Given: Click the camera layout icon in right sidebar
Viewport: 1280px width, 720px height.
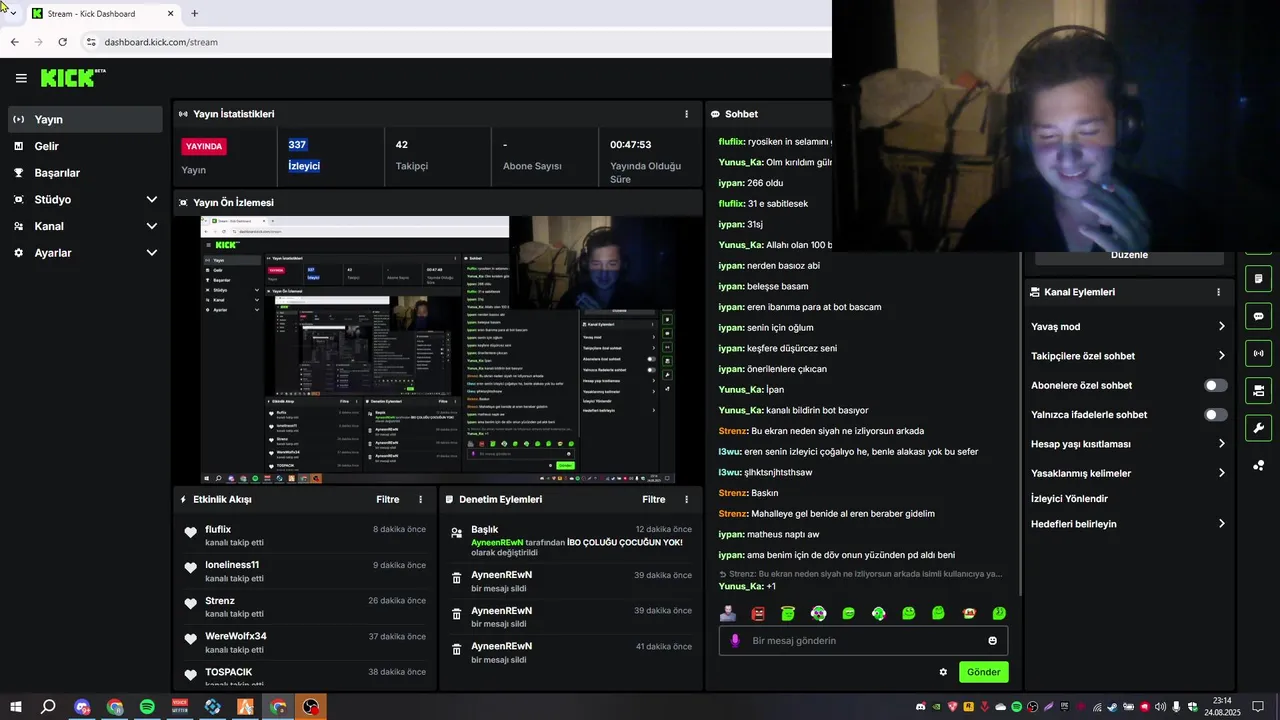Looking at the screenshot, I should pyautogui.click(x=1258, y=390).
